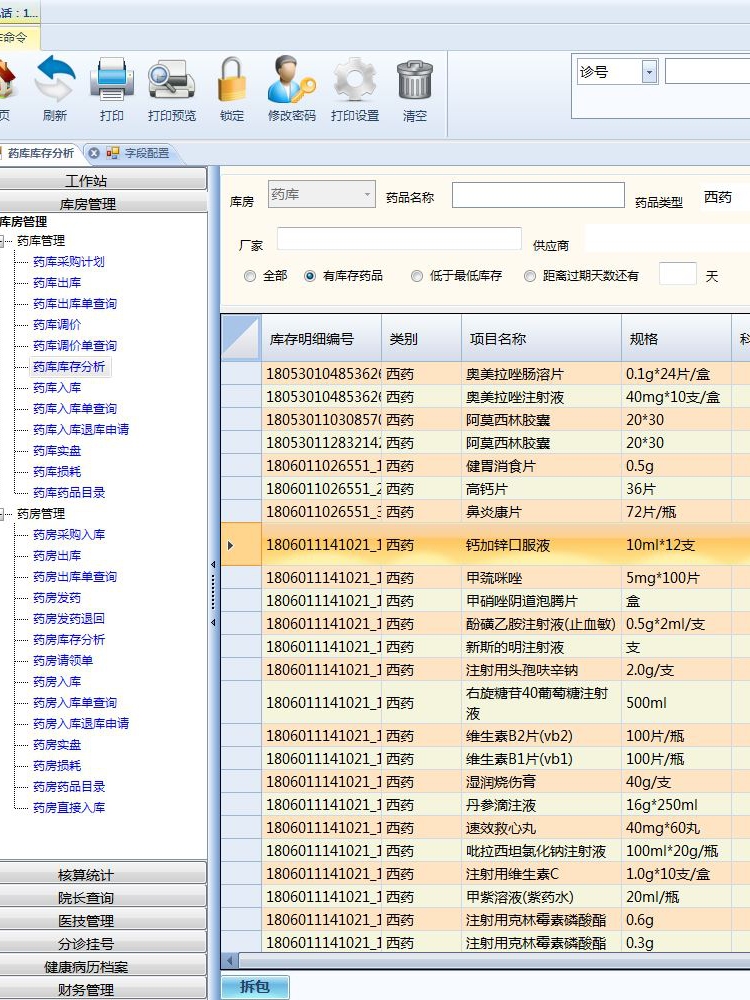Select the 距离过期天数还有 radio button
Image resolution: width=750 pixels, height=1000 pixels.
(529, 276)
